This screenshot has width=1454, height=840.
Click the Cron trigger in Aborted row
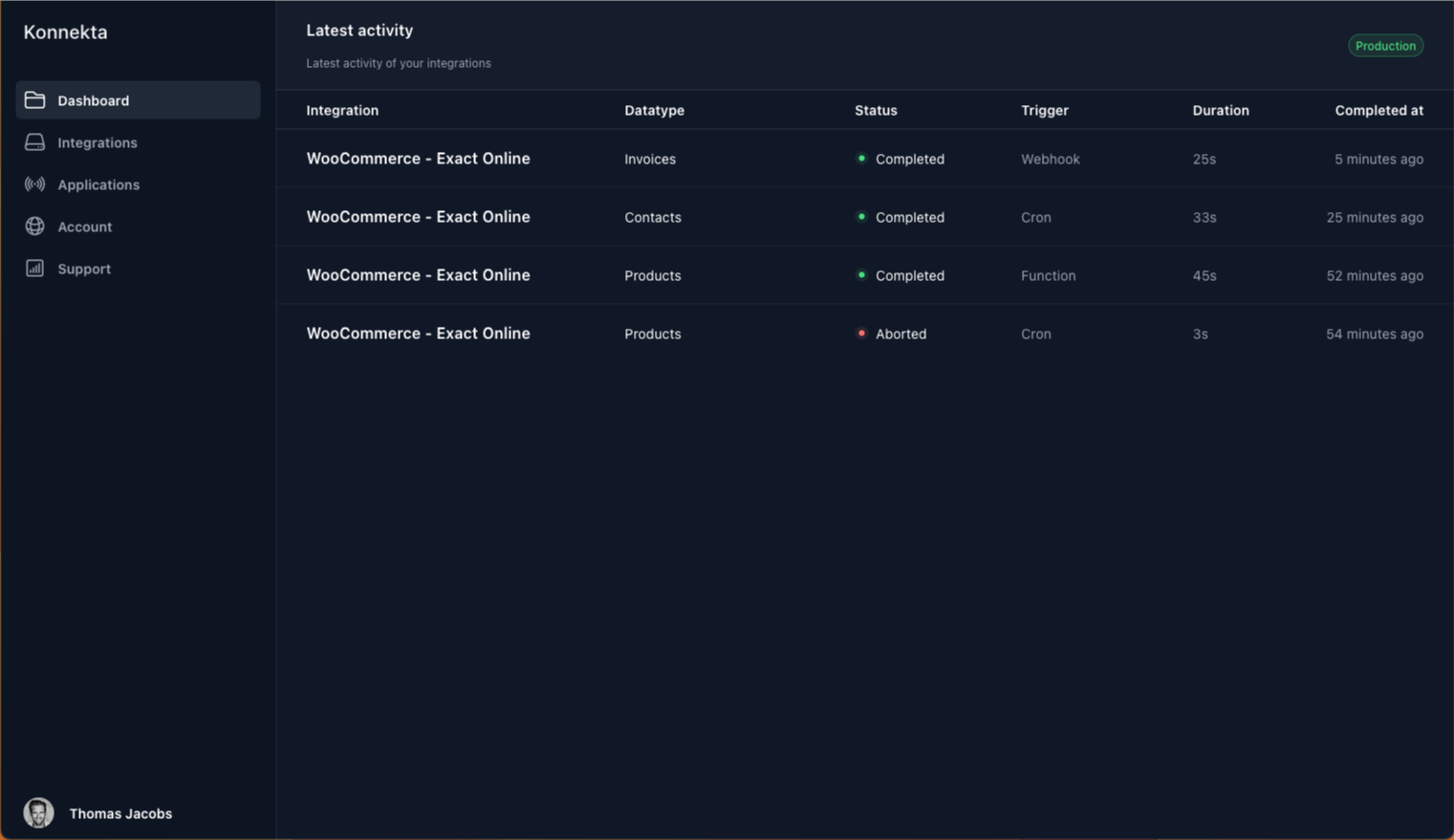[1035, 334]
